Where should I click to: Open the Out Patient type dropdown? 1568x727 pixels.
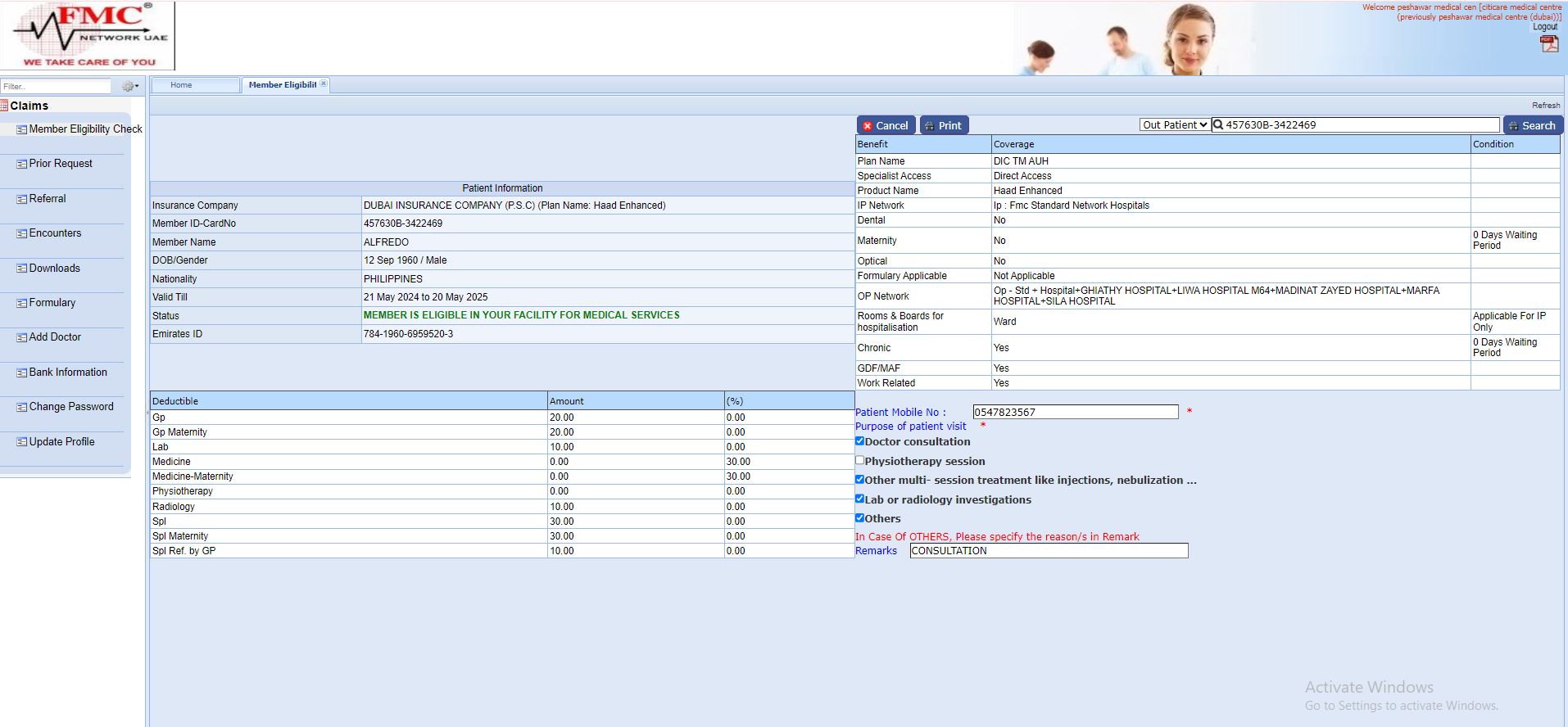pos(1174,125)
